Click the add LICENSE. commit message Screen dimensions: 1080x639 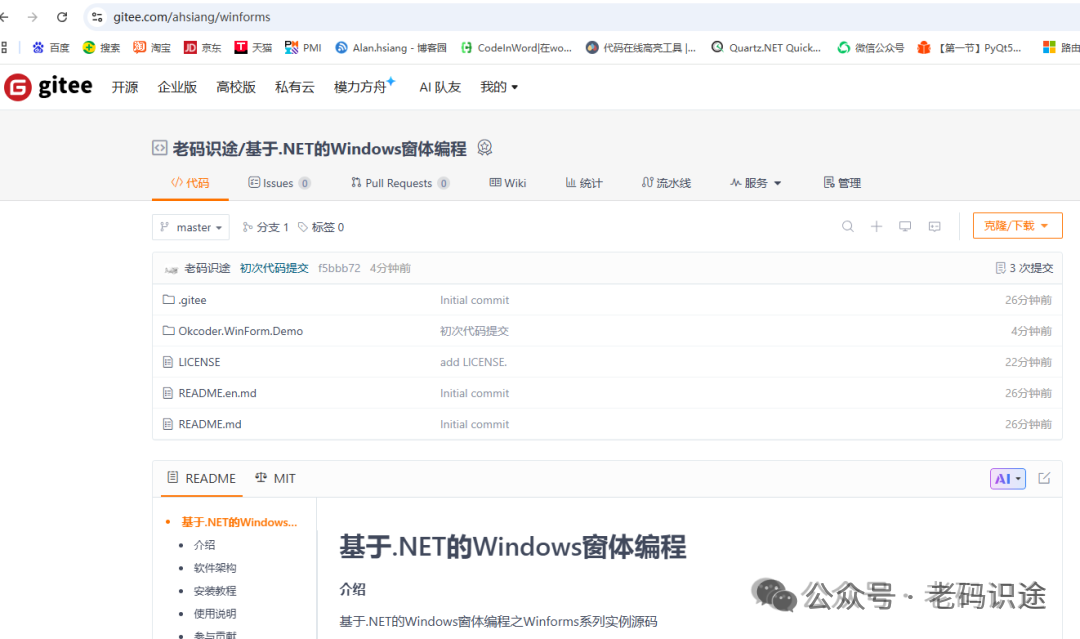[473, 362]
